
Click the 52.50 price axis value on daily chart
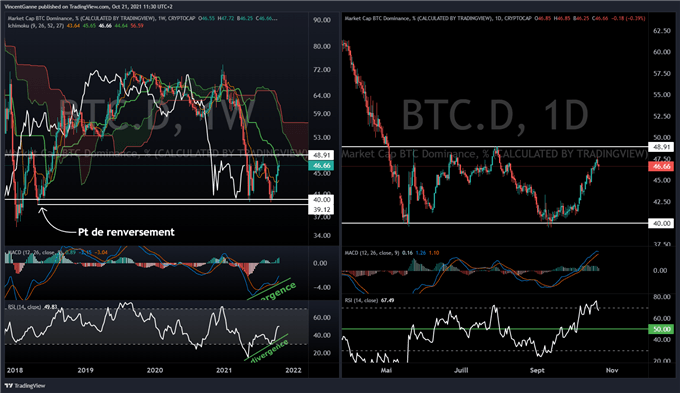[662, 116]
